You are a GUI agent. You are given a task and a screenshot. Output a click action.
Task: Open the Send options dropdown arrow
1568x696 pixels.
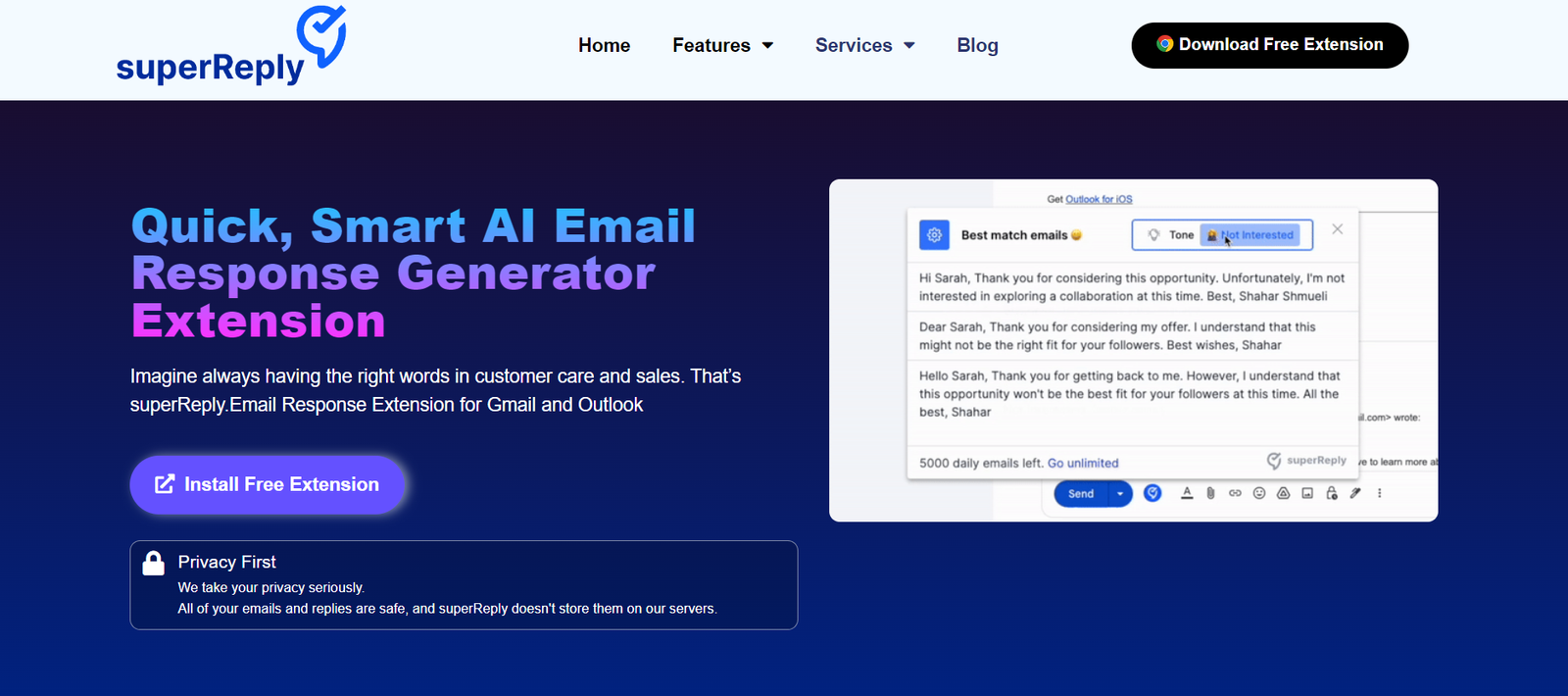coord(1120,494)
